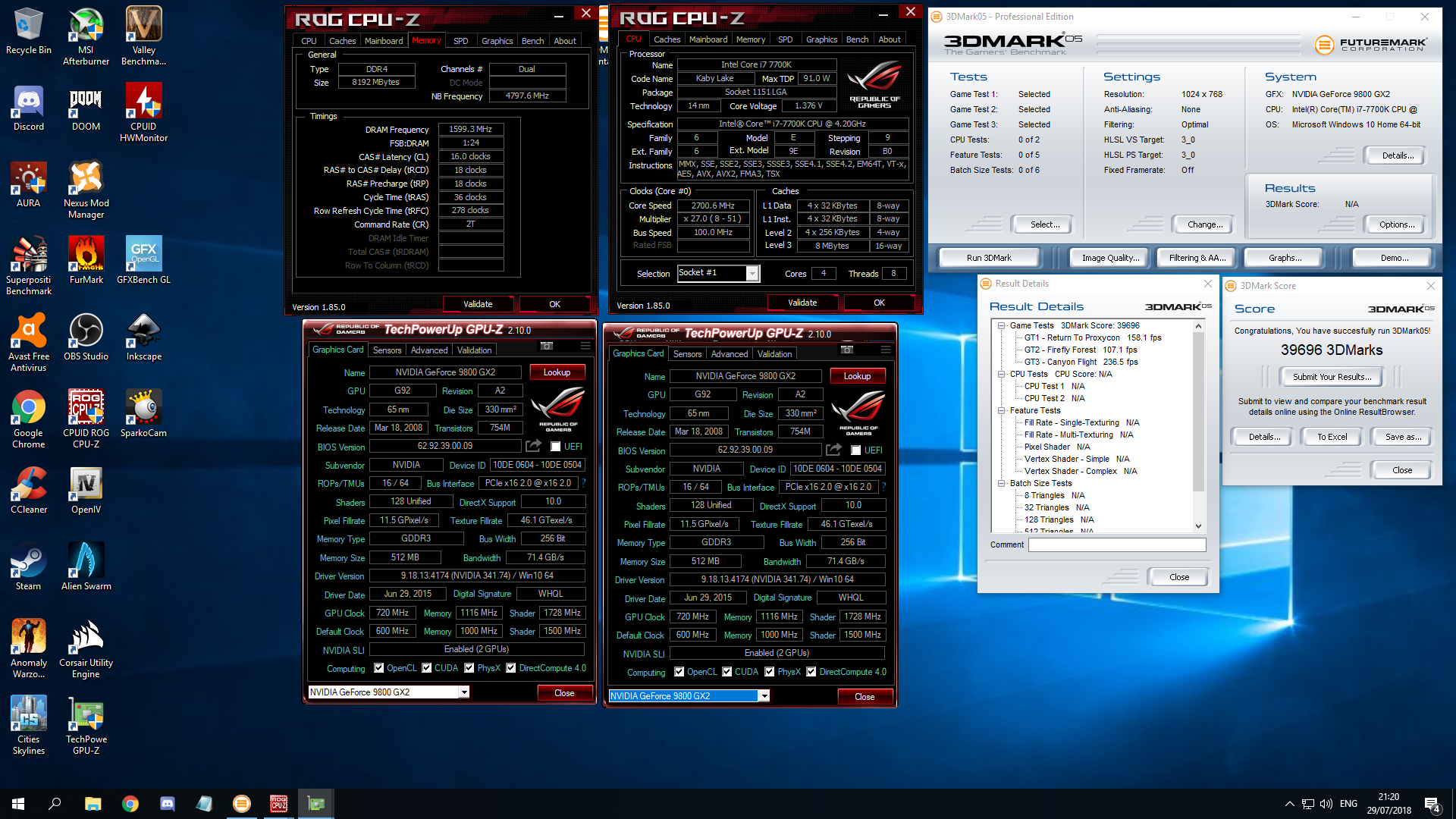The image size is (1456, 819).
Task: Click Submit Your Results button
Action: [x=1332, y=377]
